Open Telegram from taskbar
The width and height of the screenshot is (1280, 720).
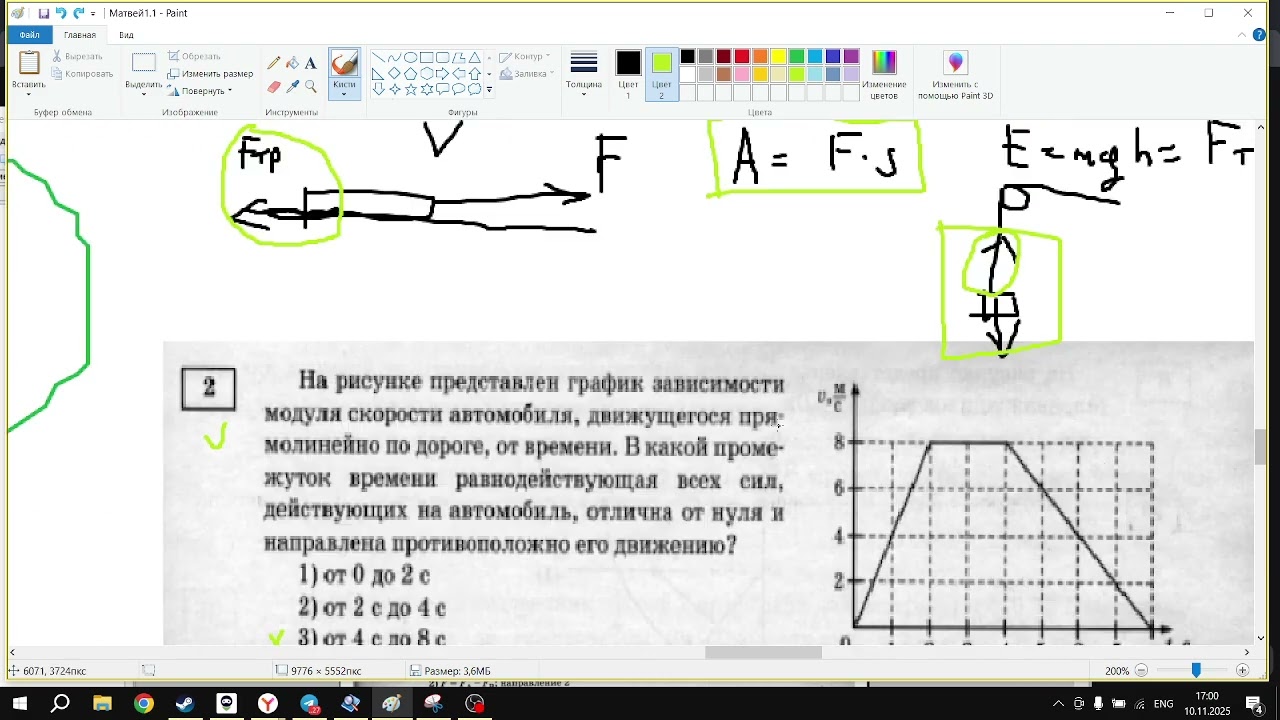coord(310,704)
